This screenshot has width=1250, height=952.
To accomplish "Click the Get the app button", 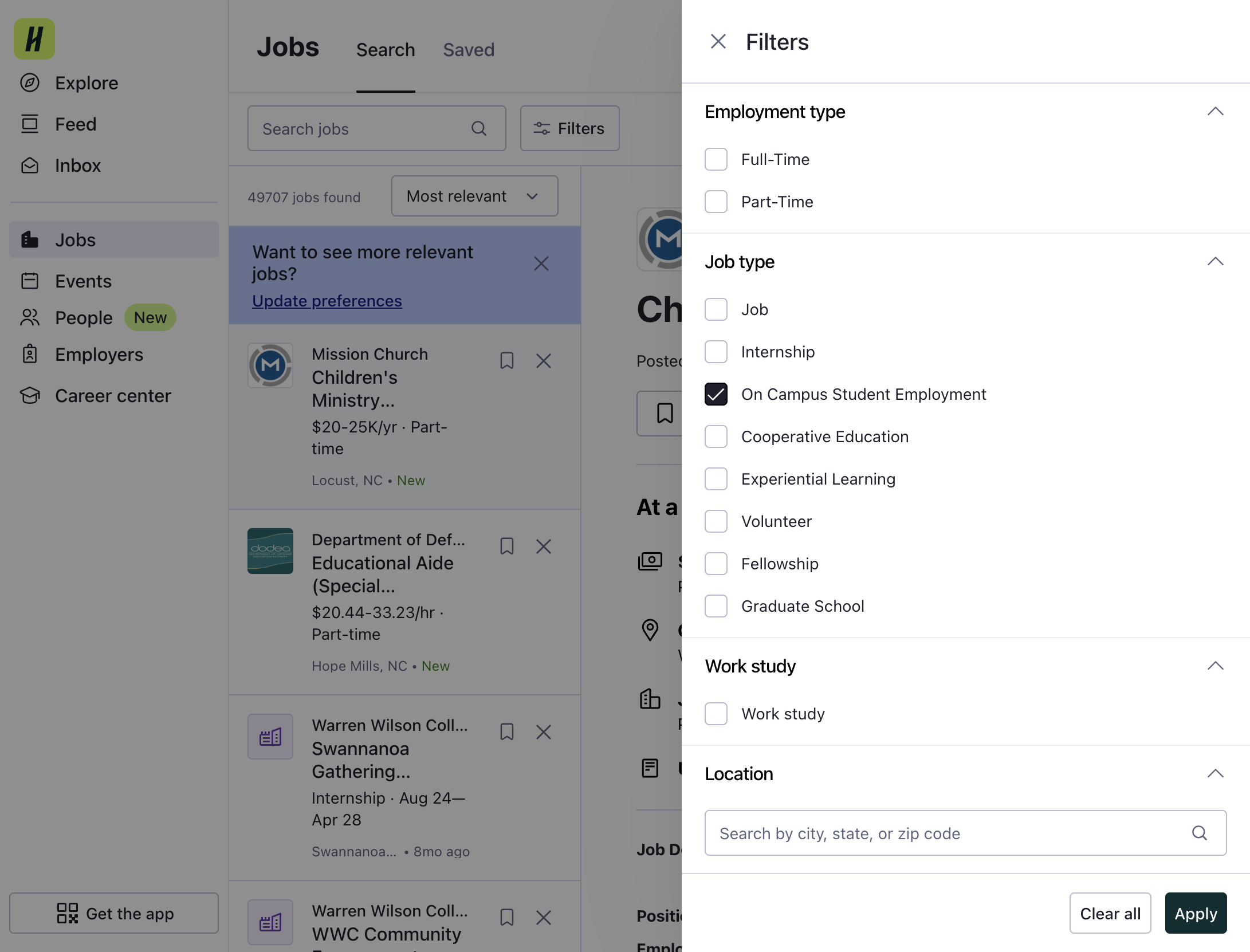I will pyautogui.click(x=114, y=913).
